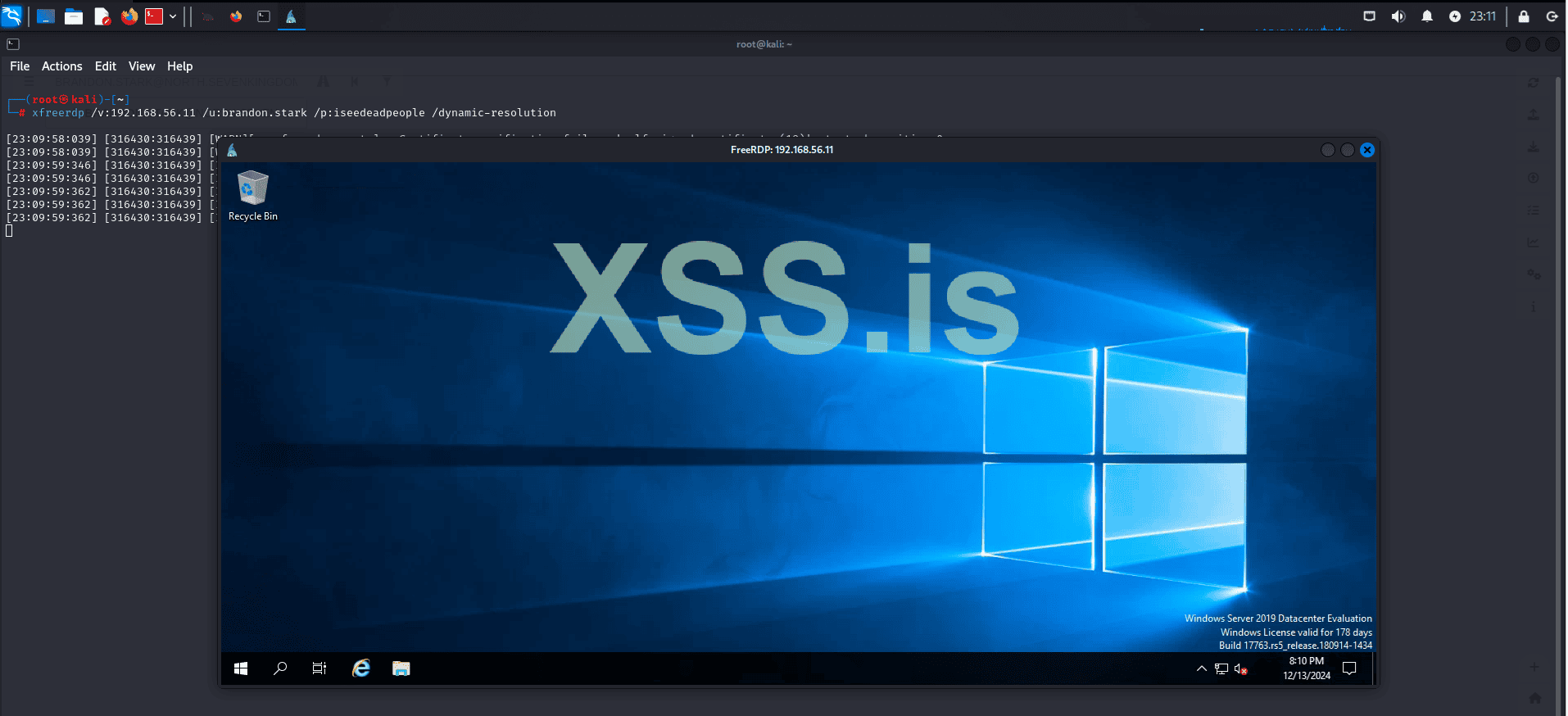Open the Help menu in the terminal

point(180,66)
